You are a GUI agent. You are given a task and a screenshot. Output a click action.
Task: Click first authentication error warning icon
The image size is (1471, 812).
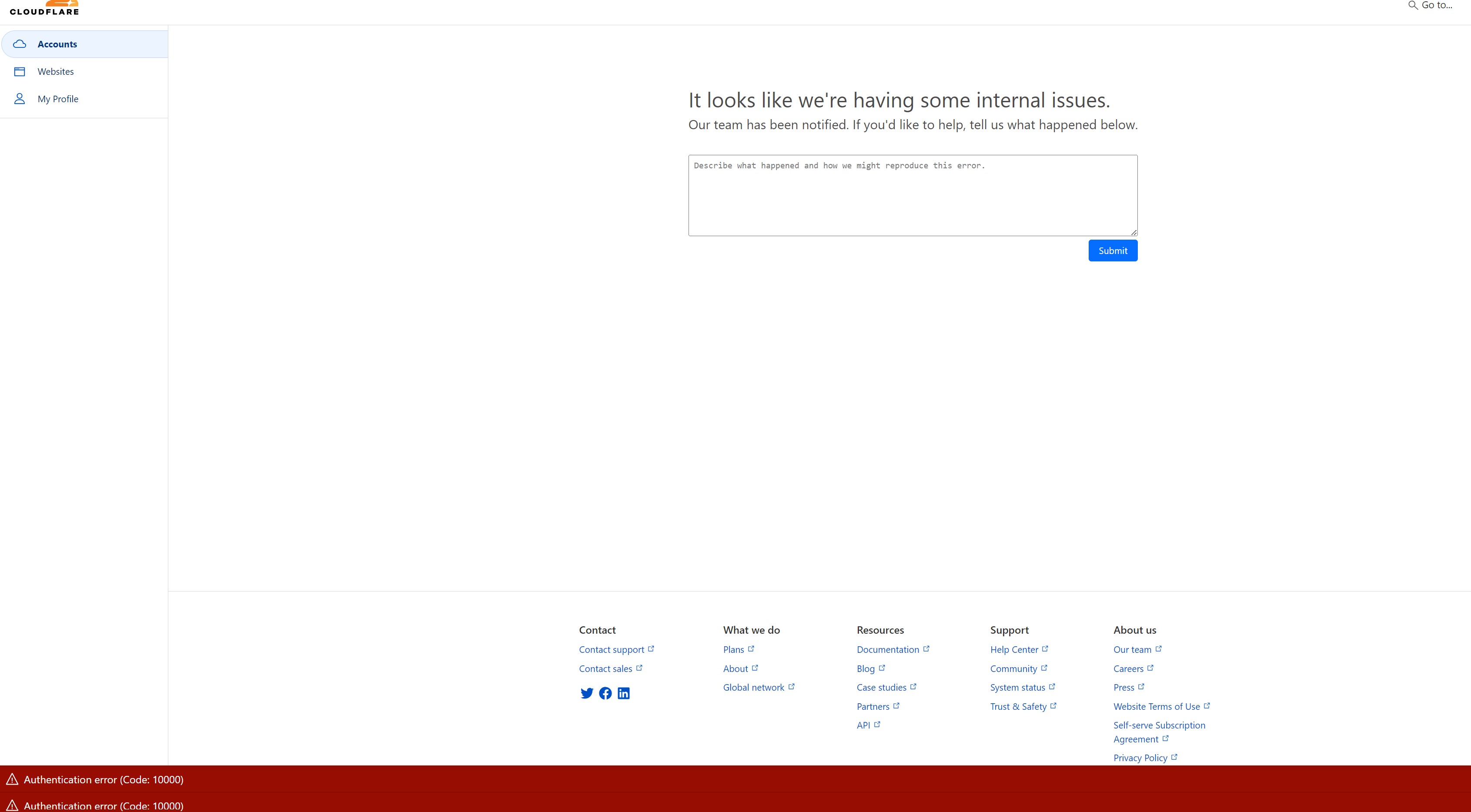click(x=12, y=779)
